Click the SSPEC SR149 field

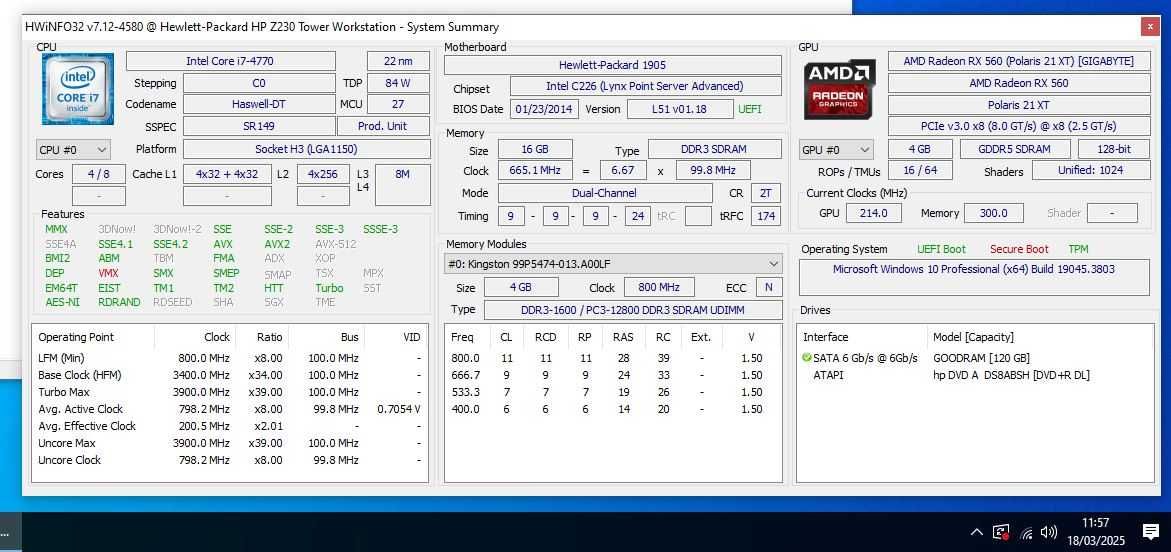[259, 126]
